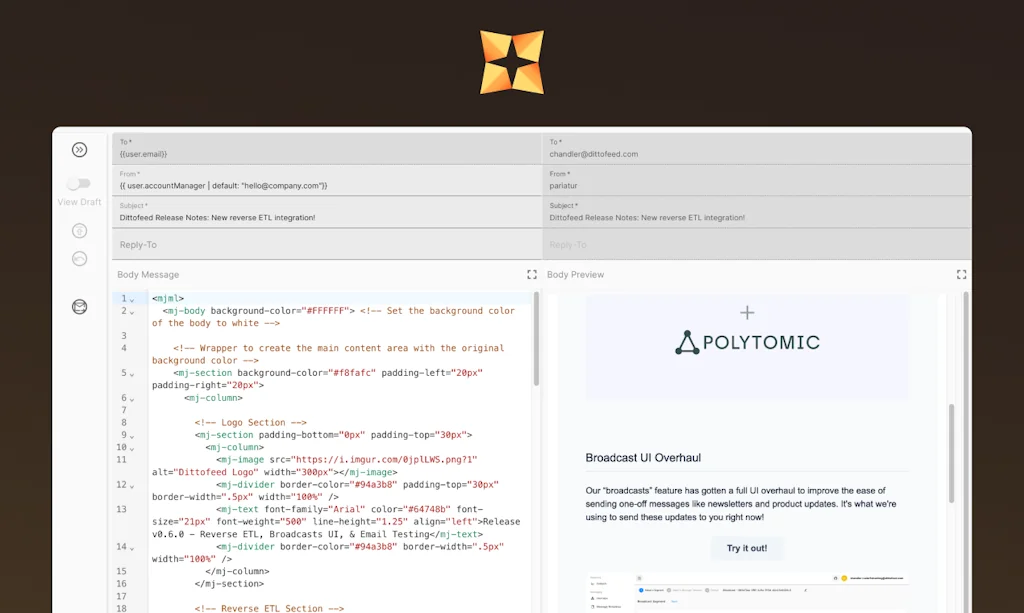Click the publish icon in the left sidebar
The width and height of the screenshot is (1024, 613).
pyautogui.click(x=79, y=230)
